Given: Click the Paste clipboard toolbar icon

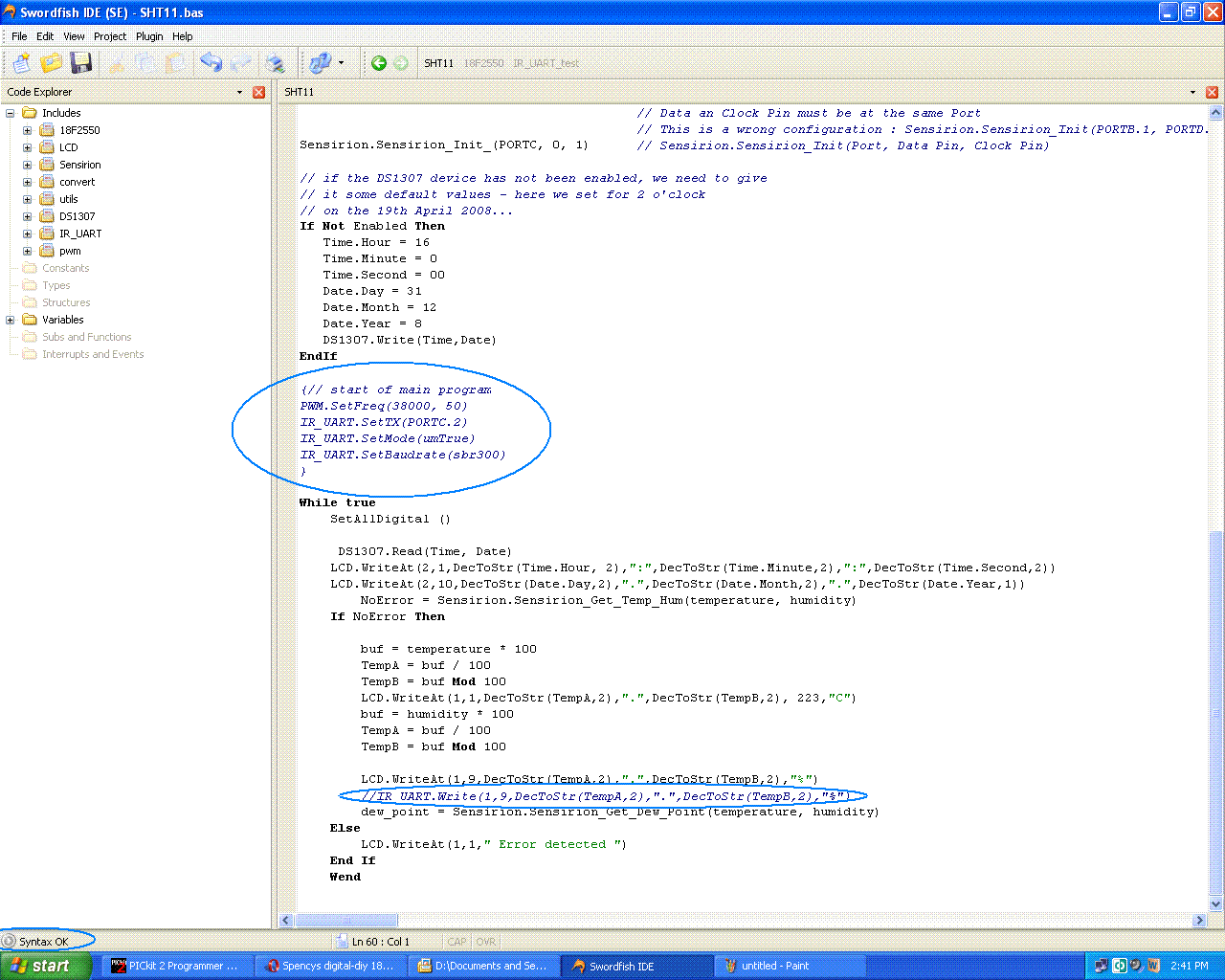Looking at the screenshot, I should click(176, 63).
